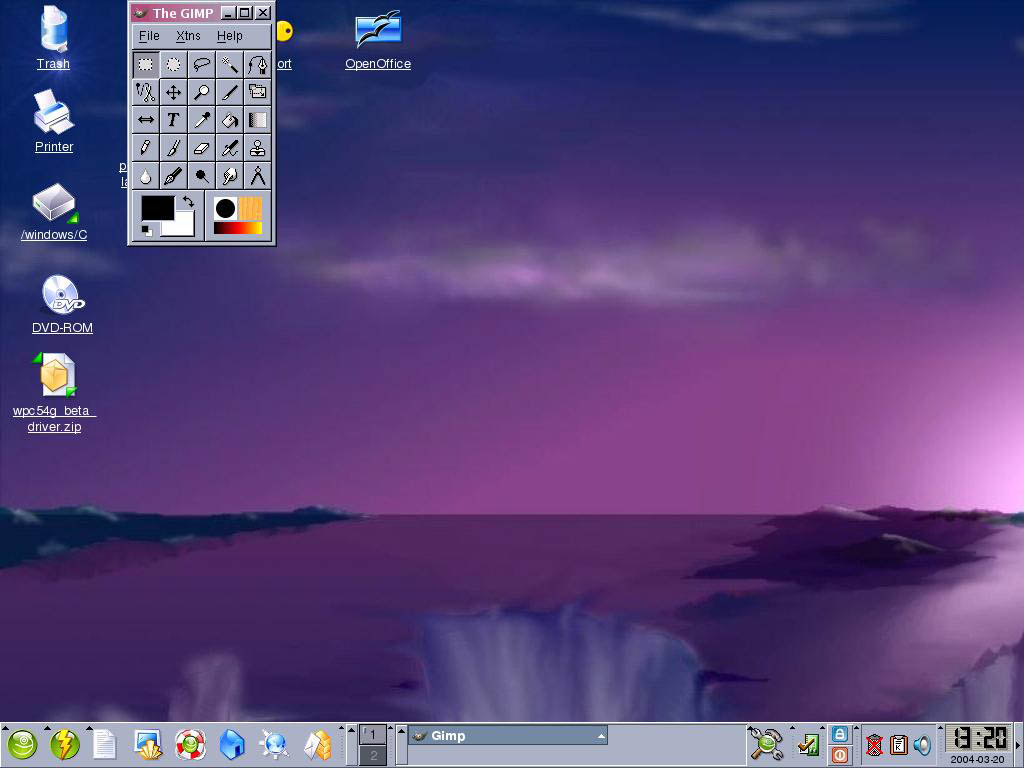This screenshot has width=1024, height=768.
Task: Select the Clone stamp tool
Action: tap(258, 148)
